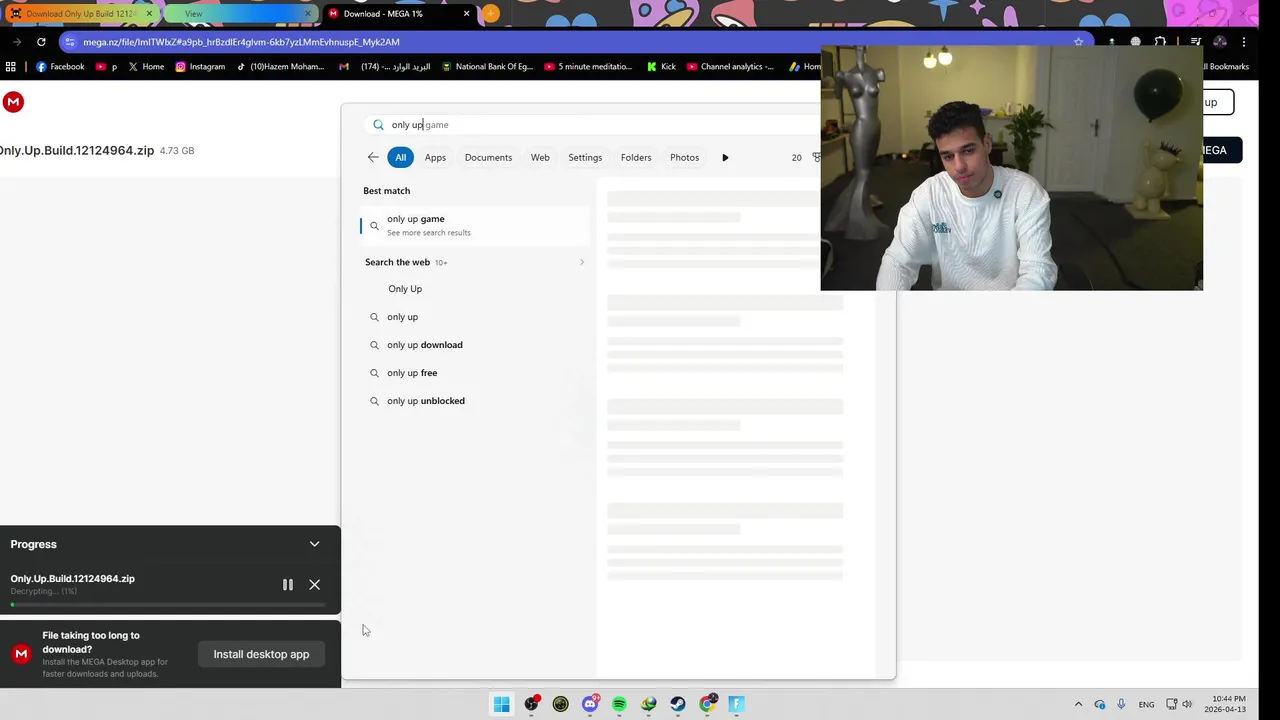The width and height of the screenshot is (1280, 720).
Task: Cancel the Only.Up.Build zip download
Action: 315,585
